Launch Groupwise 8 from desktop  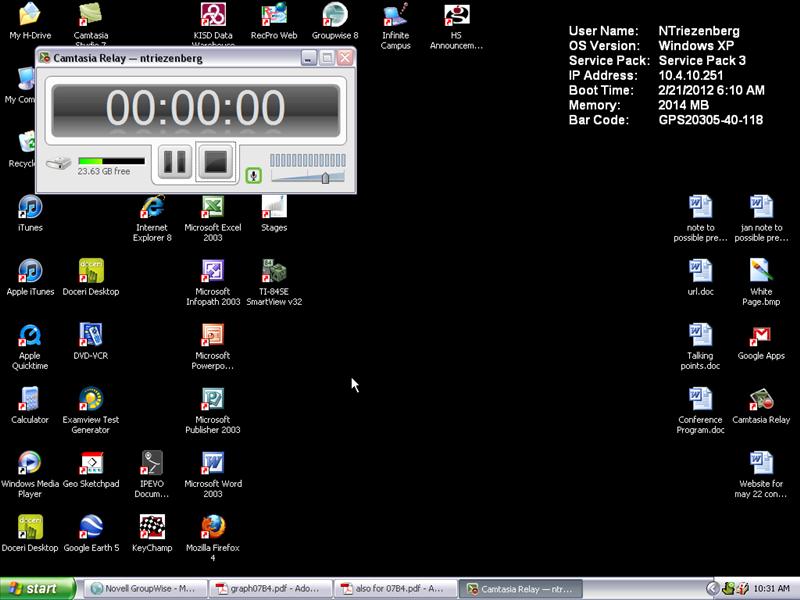pos(335,20)
